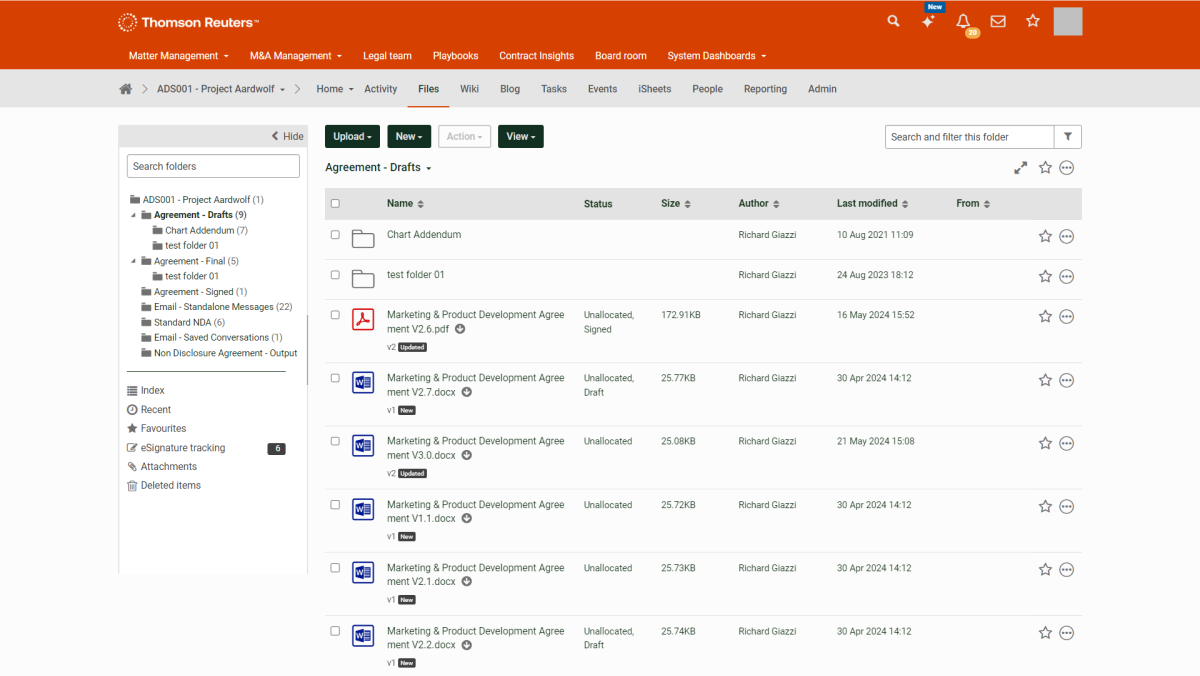
Task: Open the Upload dropdown
Action: (x=352, y=137)
